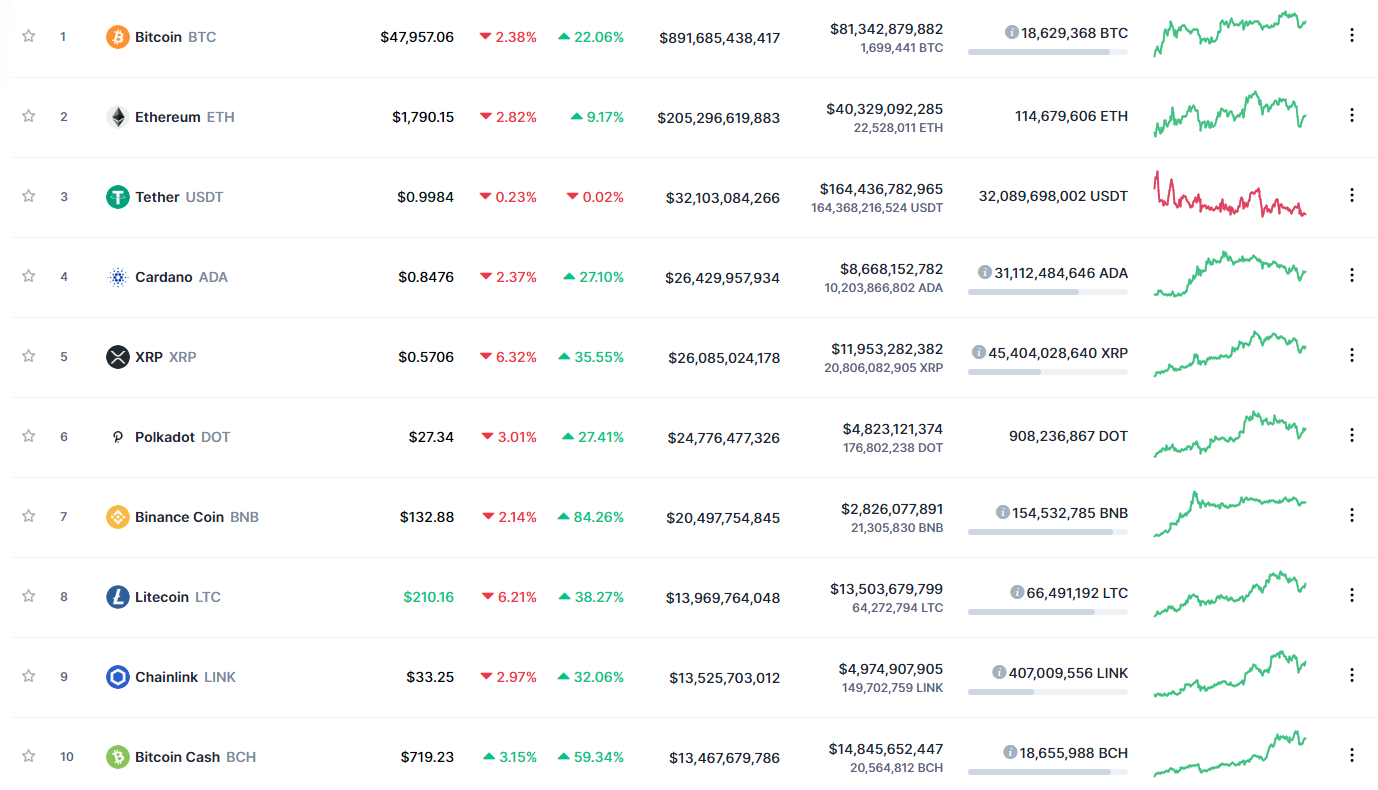Open the options menu on Binance Coin row
The height and width of the screenshot is (790, 1378).
(1352, 515)
